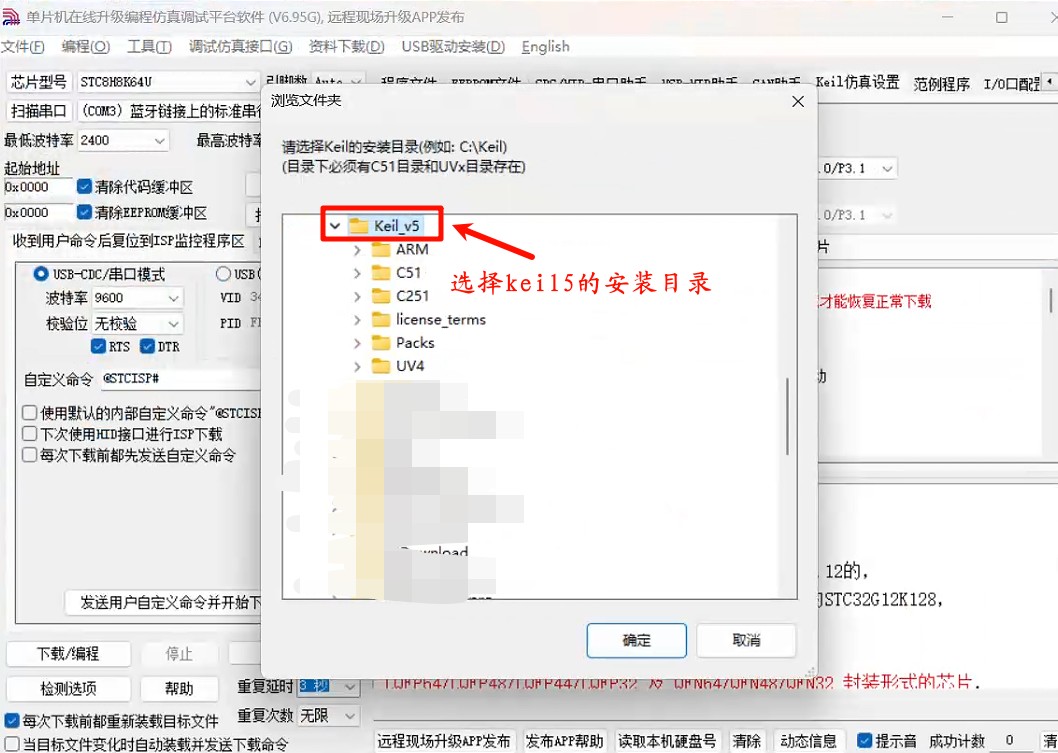This screenshot has height=753, width=1058.
Task: Open the 编程(O) menu
Action: coord(85,47)
